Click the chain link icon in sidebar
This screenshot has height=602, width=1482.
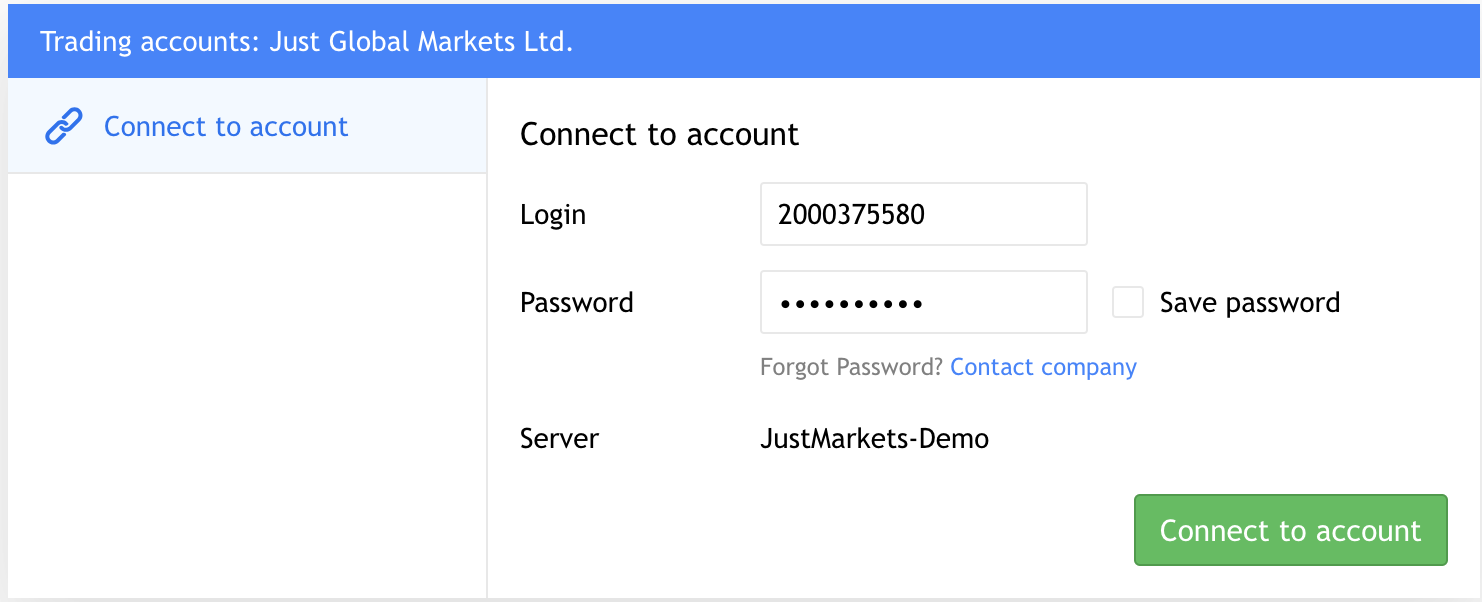point(64,127)
